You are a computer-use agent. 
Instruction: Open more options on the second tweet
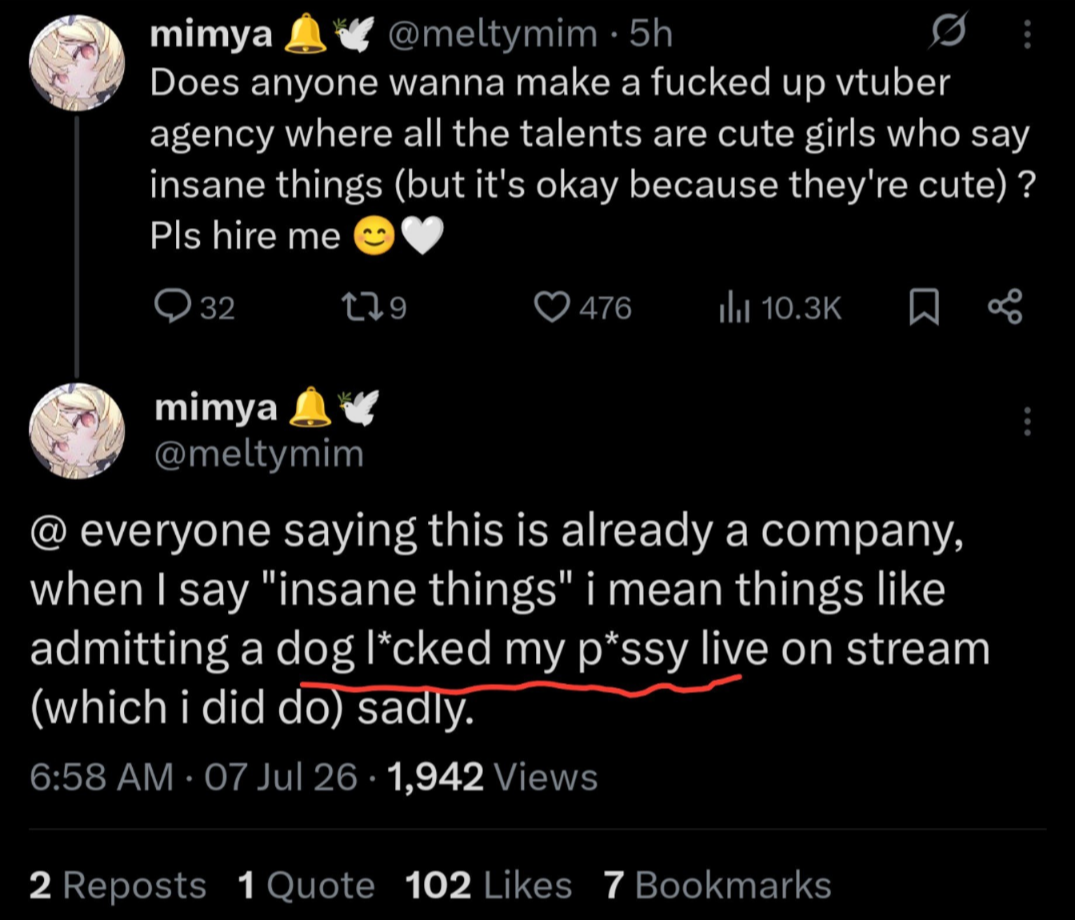point(1027,421)
